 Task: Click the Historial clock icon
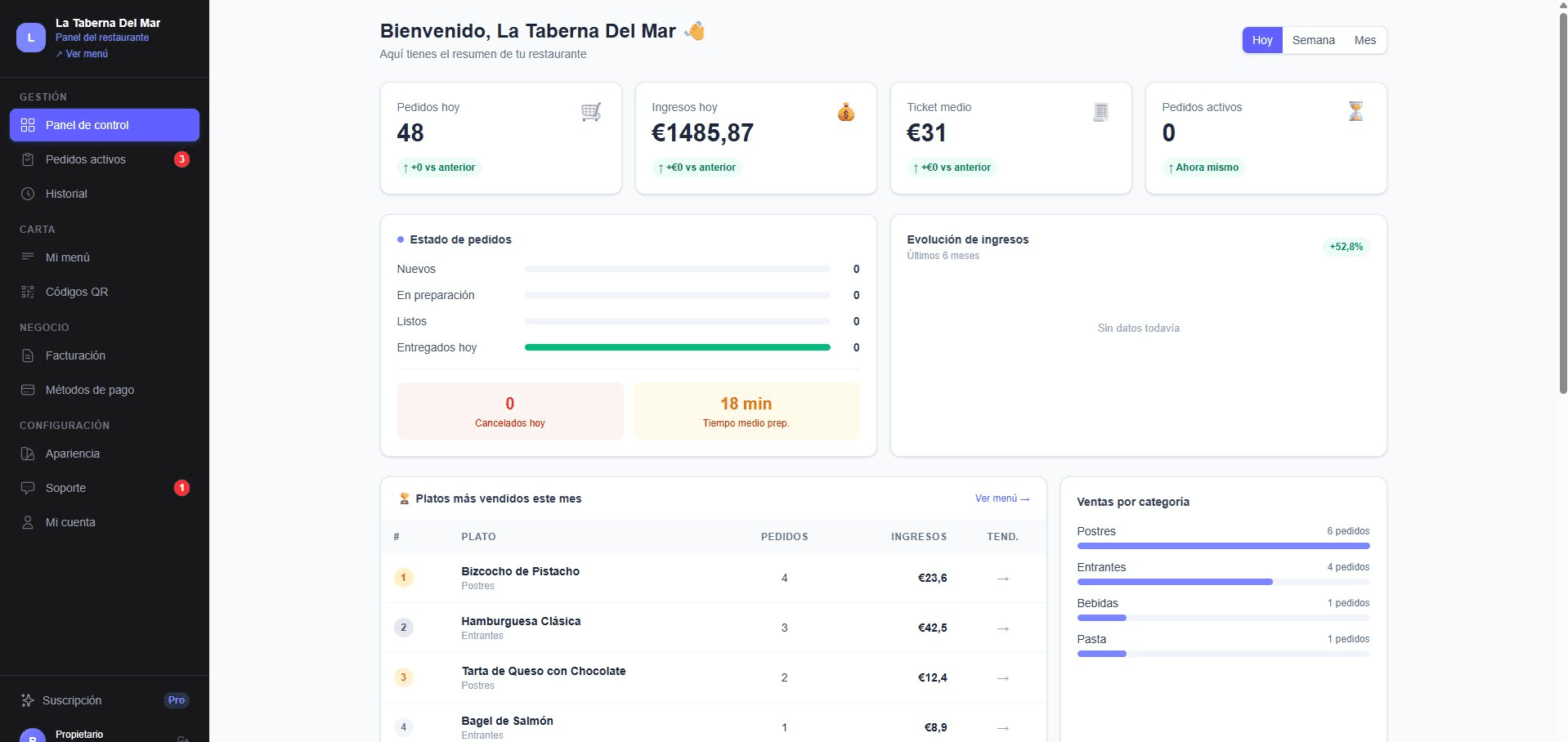click(x=28, y=194)
